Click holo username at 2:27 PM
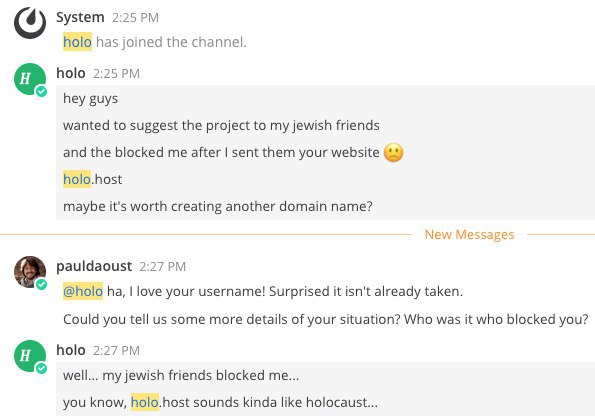The height and width of the screenshot is (420, 595). pyautogui.click(x=71, y=350)
